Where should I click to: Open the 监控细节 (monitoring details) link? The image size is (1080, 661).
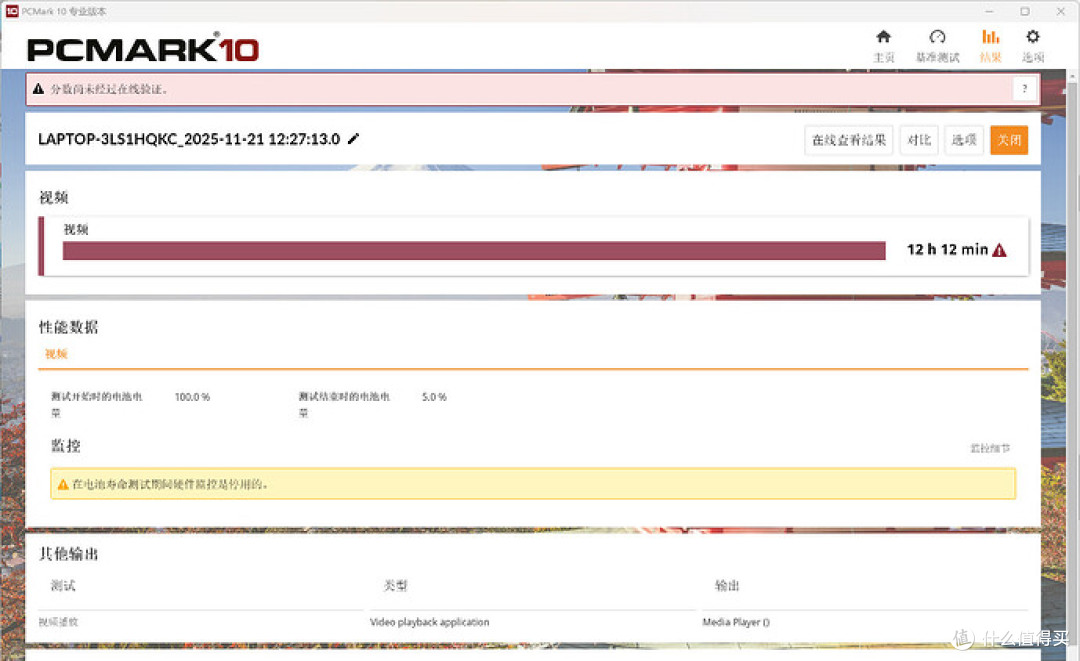[x=990, y=448]
